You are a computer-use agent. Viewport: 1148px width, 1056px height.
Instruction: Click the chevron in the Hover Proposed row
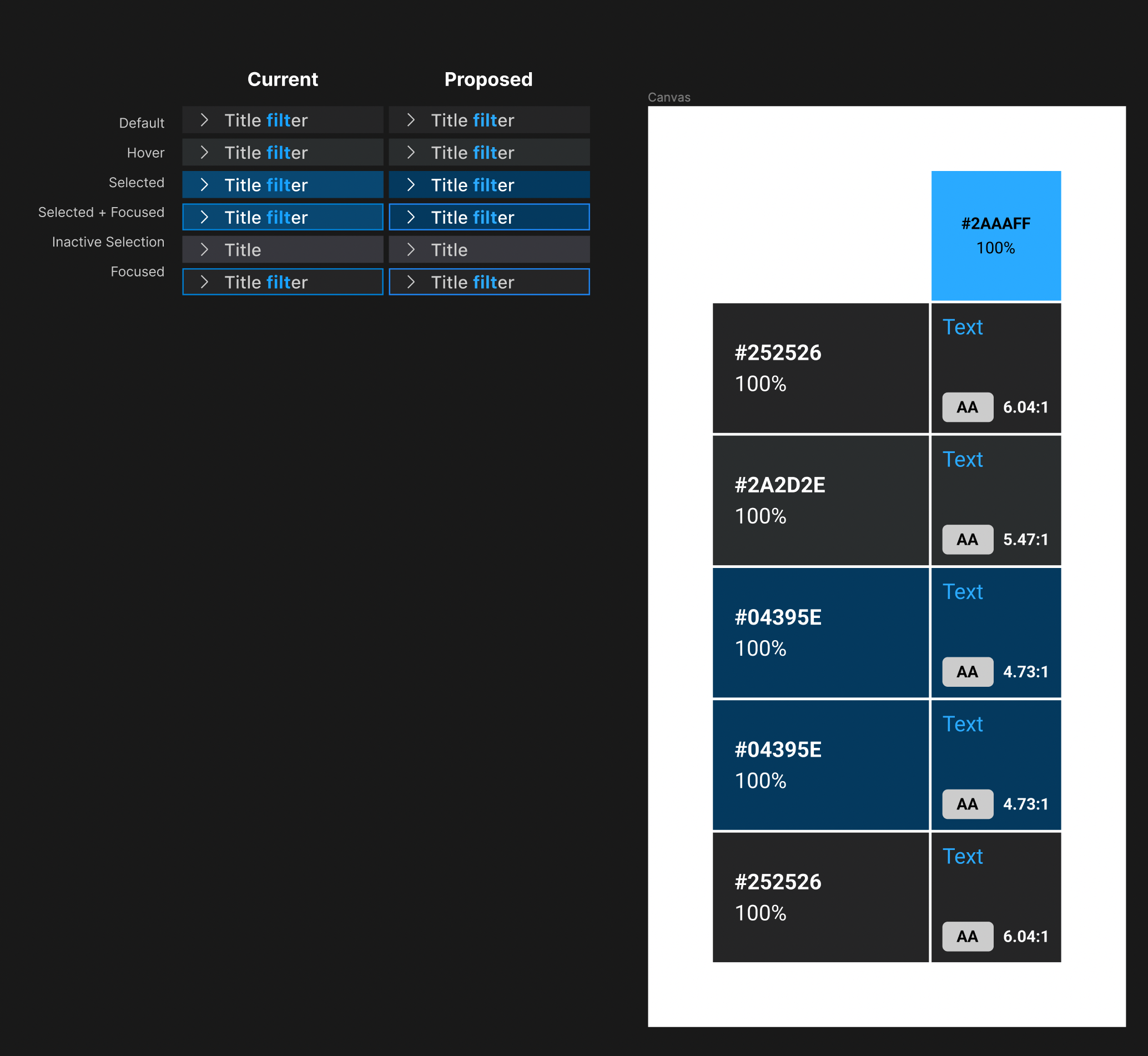coord(411,153)
